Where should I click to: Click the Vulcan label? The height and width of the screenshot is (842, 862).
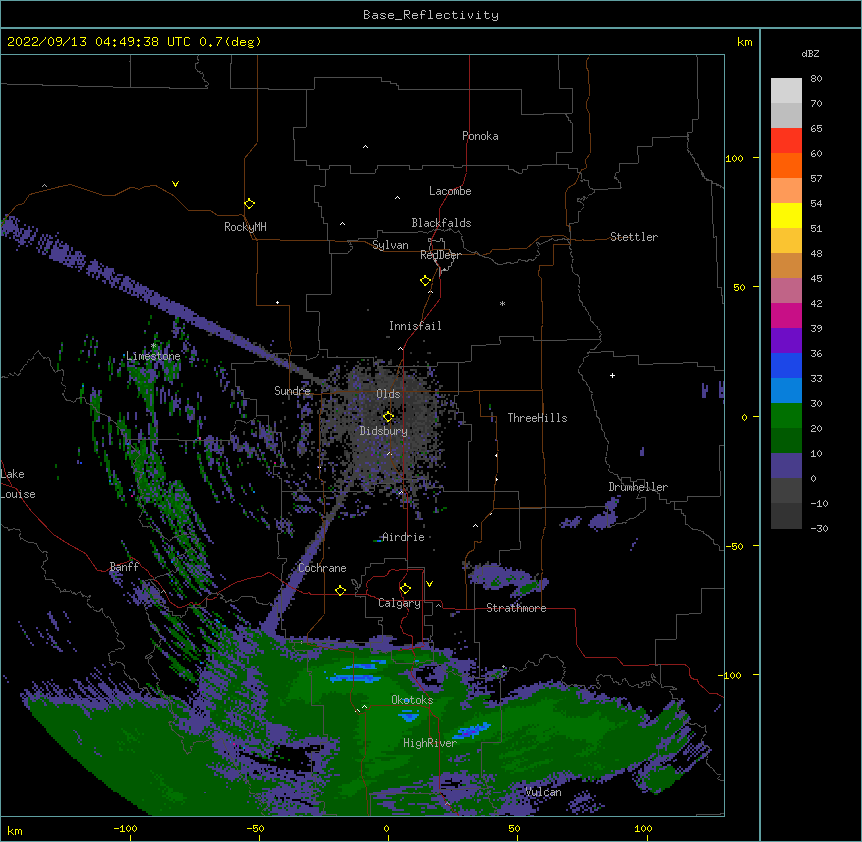tap(543, 792)
